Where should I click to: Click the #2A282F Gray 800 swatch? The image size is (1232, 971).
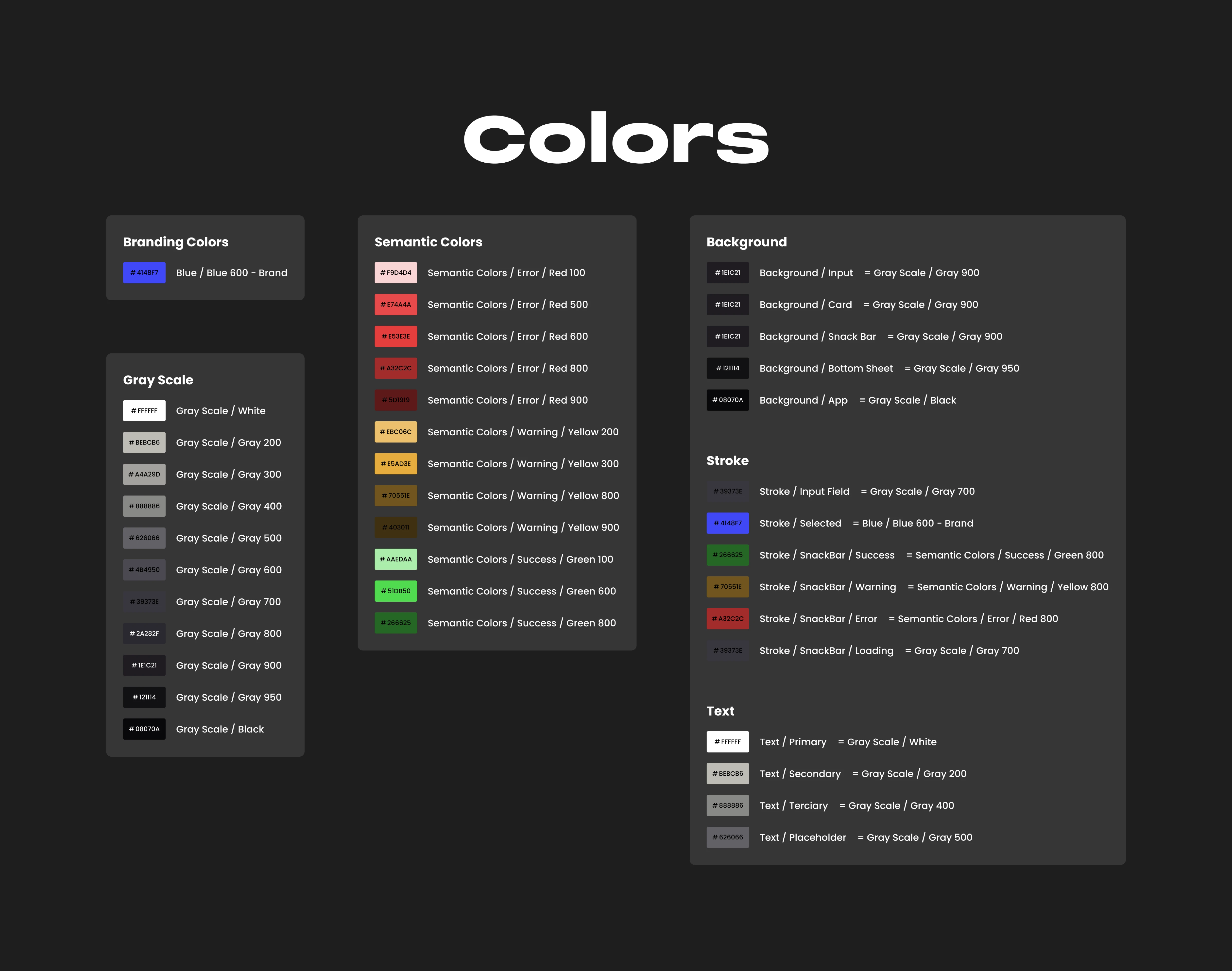pyautogui.click(x=144, y=633)
